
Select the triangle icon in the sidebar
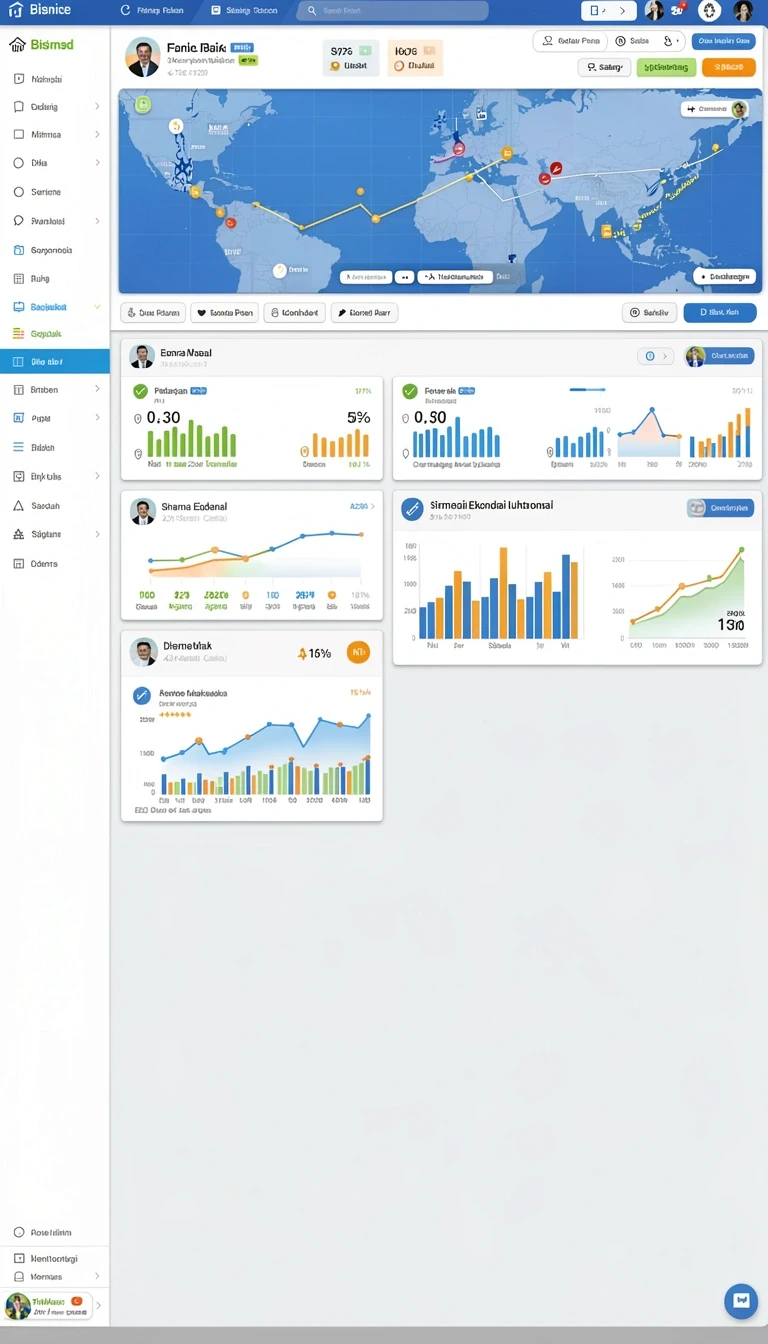point(18,506)
